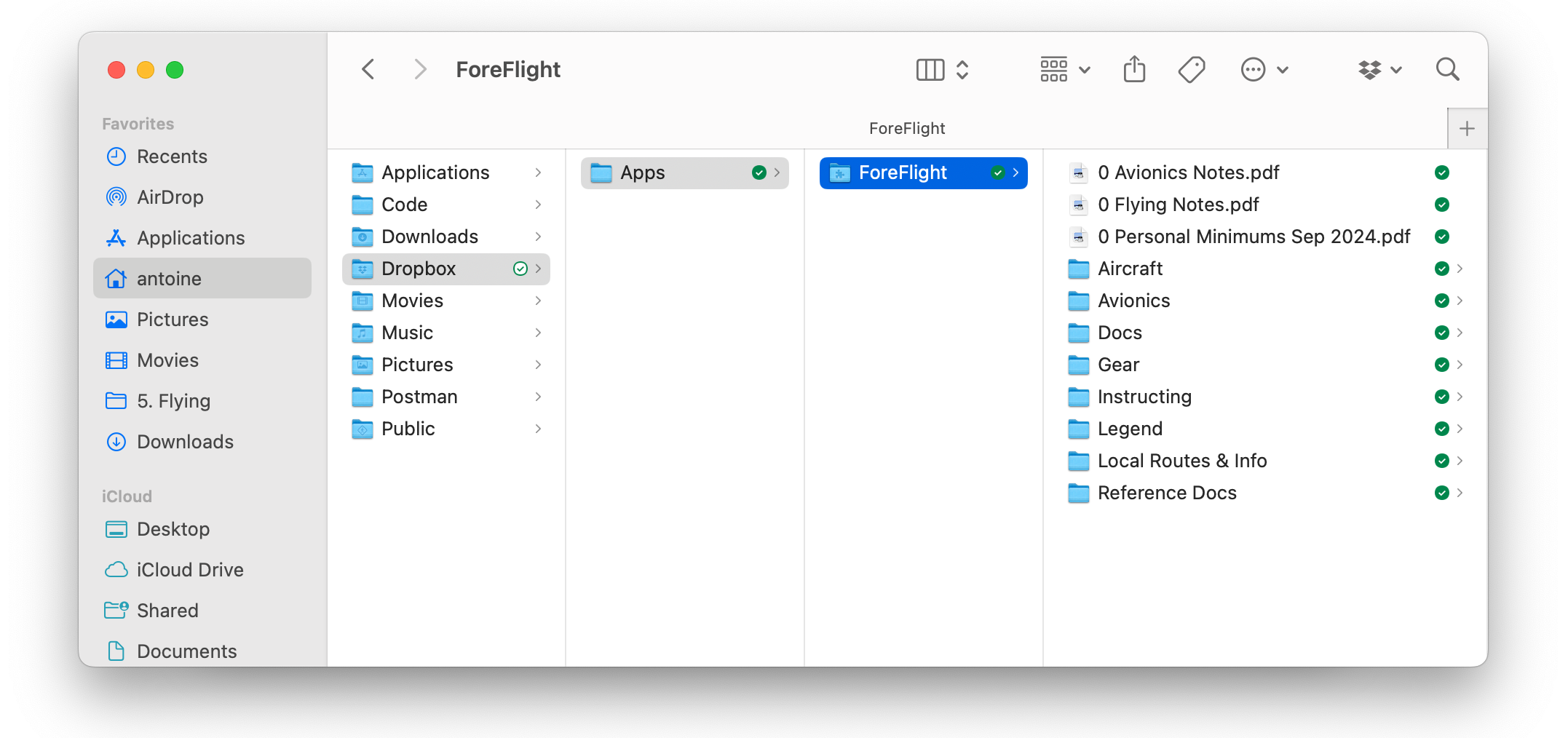Open the More actions ellipsis menu

point(1254,69)
